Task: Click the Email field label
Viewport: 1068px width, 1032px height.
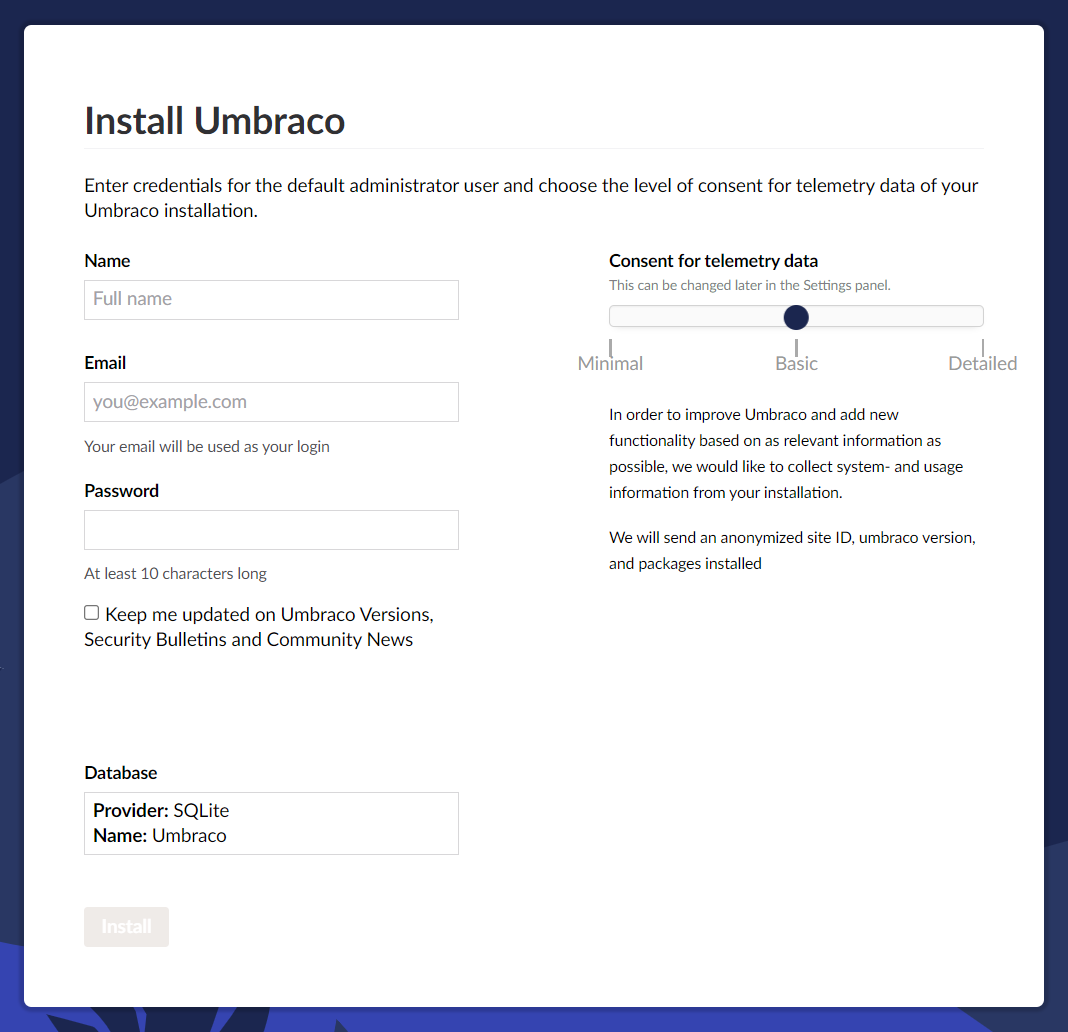Action: coord(105,363)
